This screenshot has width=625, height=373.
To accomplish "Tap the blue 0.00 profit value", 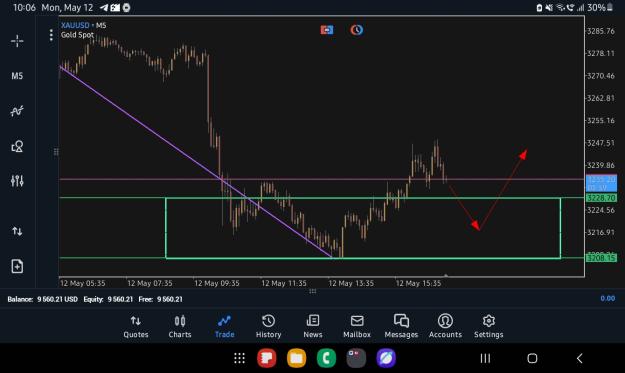I will pyautogui.click(x=607, y=298).
